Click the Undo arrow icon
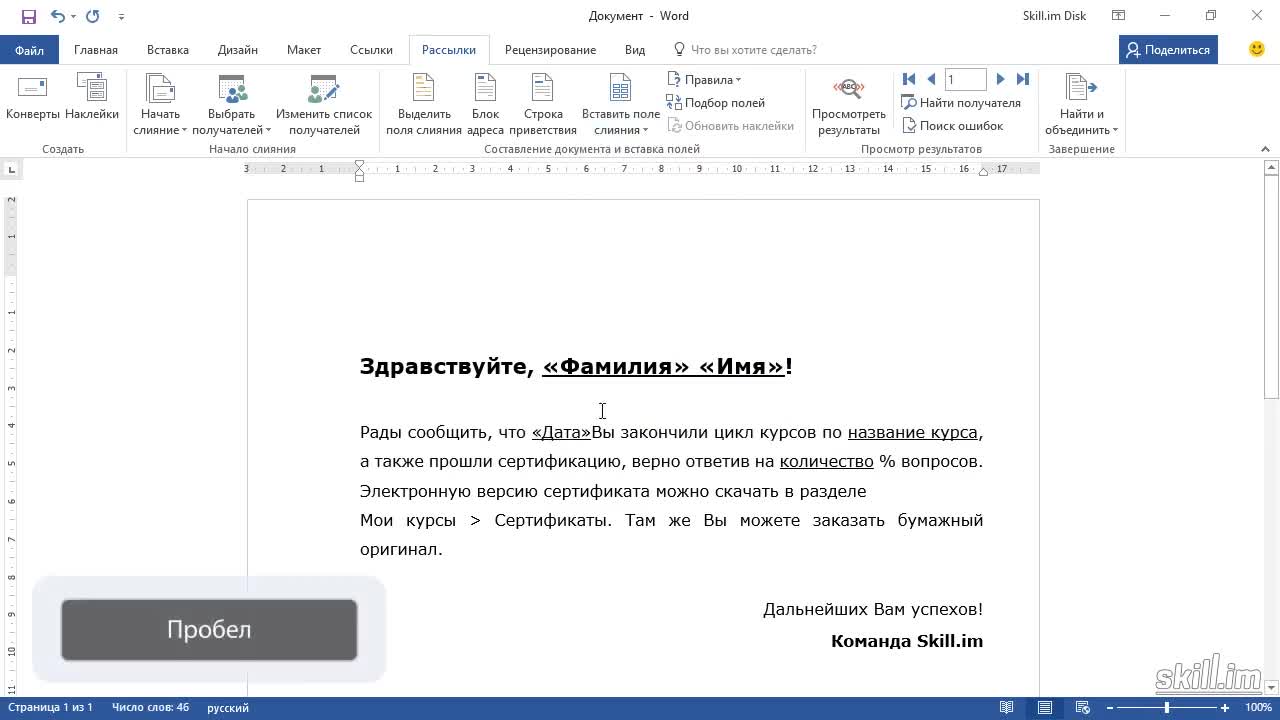The height and width of the screenshot is (720, 1280). pos(57,16)
